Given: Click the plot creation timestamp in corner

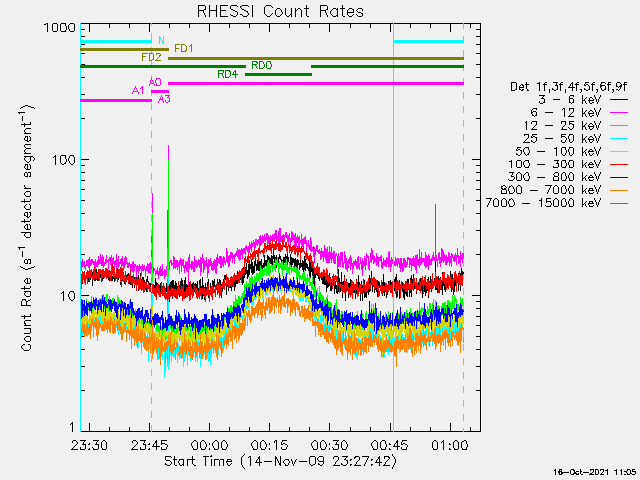Looking at the screenshot, I should [595, 472].
